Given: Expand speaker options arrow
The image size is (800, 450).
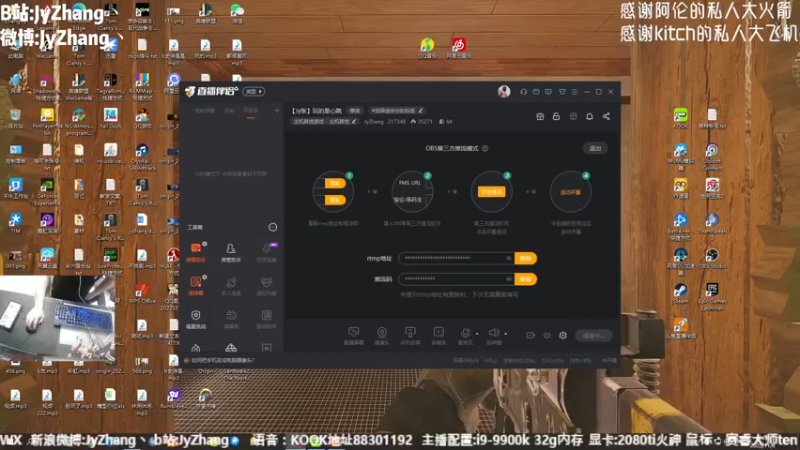Looking at the screenshot, I should [x=506, y=334].
